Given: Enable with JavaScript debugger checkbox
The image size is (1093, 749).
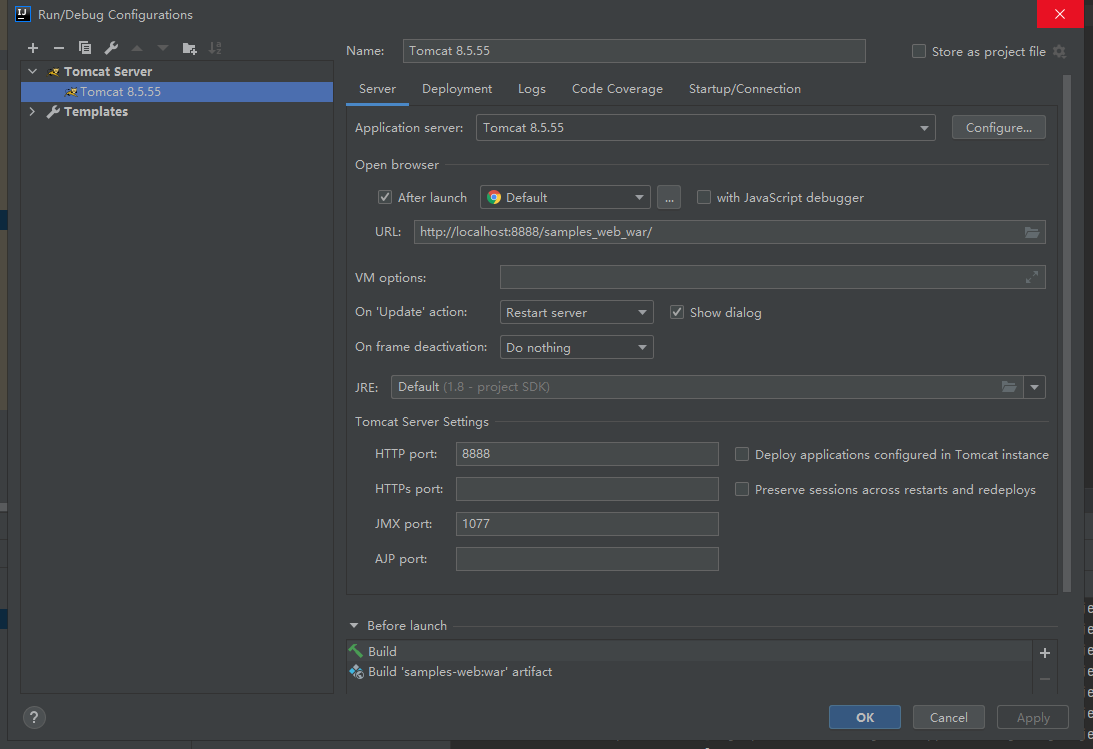Looking at the screenshot, I should click(x=704, y=198).
